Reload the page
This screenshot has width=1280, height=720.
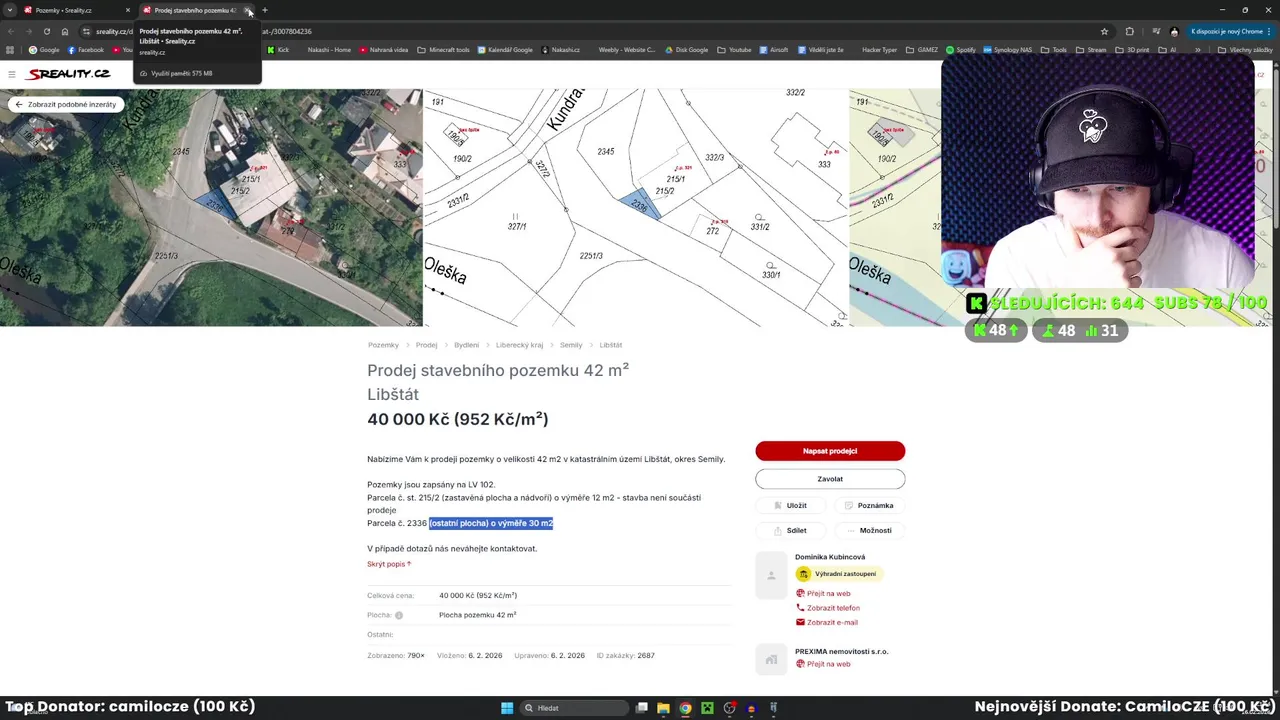tap(46, 31)
